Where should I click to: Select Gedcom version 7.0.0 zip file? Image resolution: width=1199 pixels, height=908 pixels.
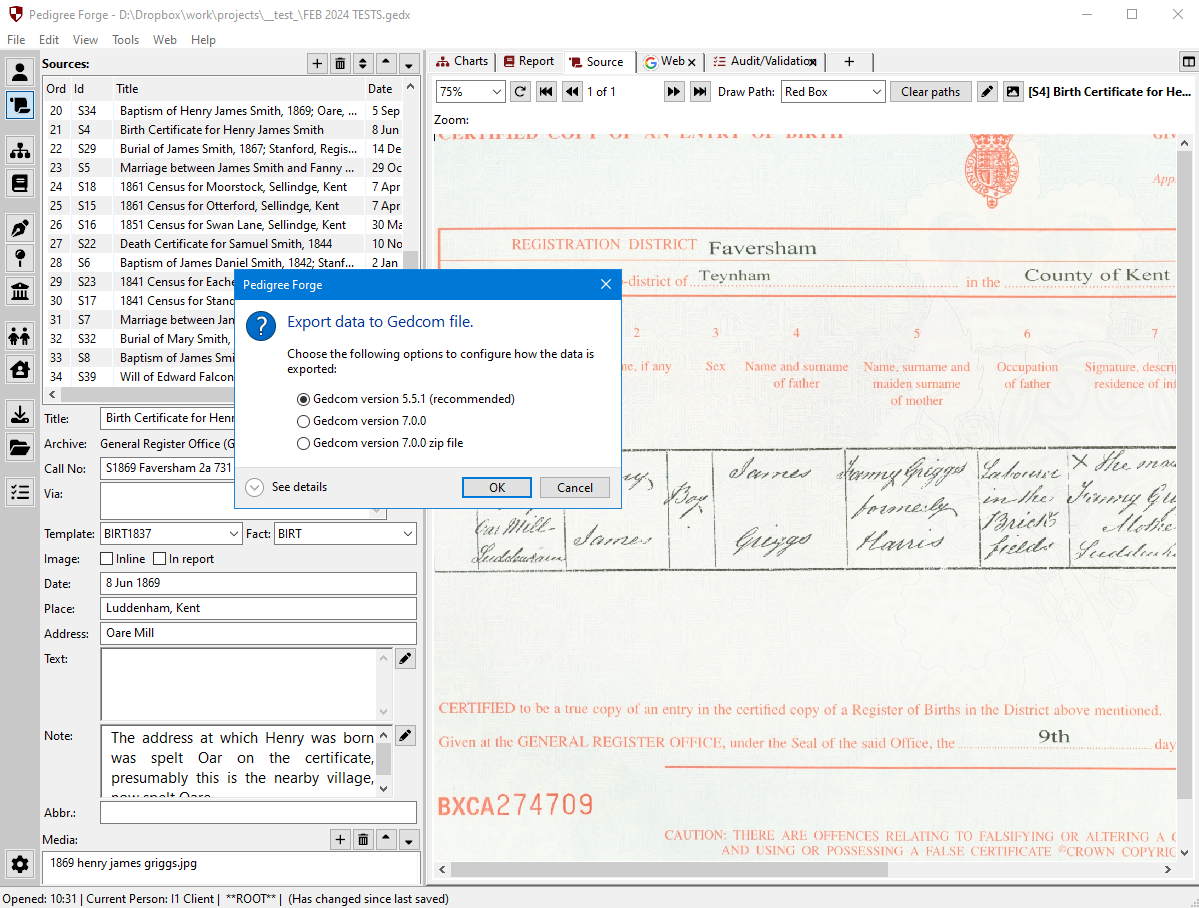pyautogui.click(x=304, y=443)
